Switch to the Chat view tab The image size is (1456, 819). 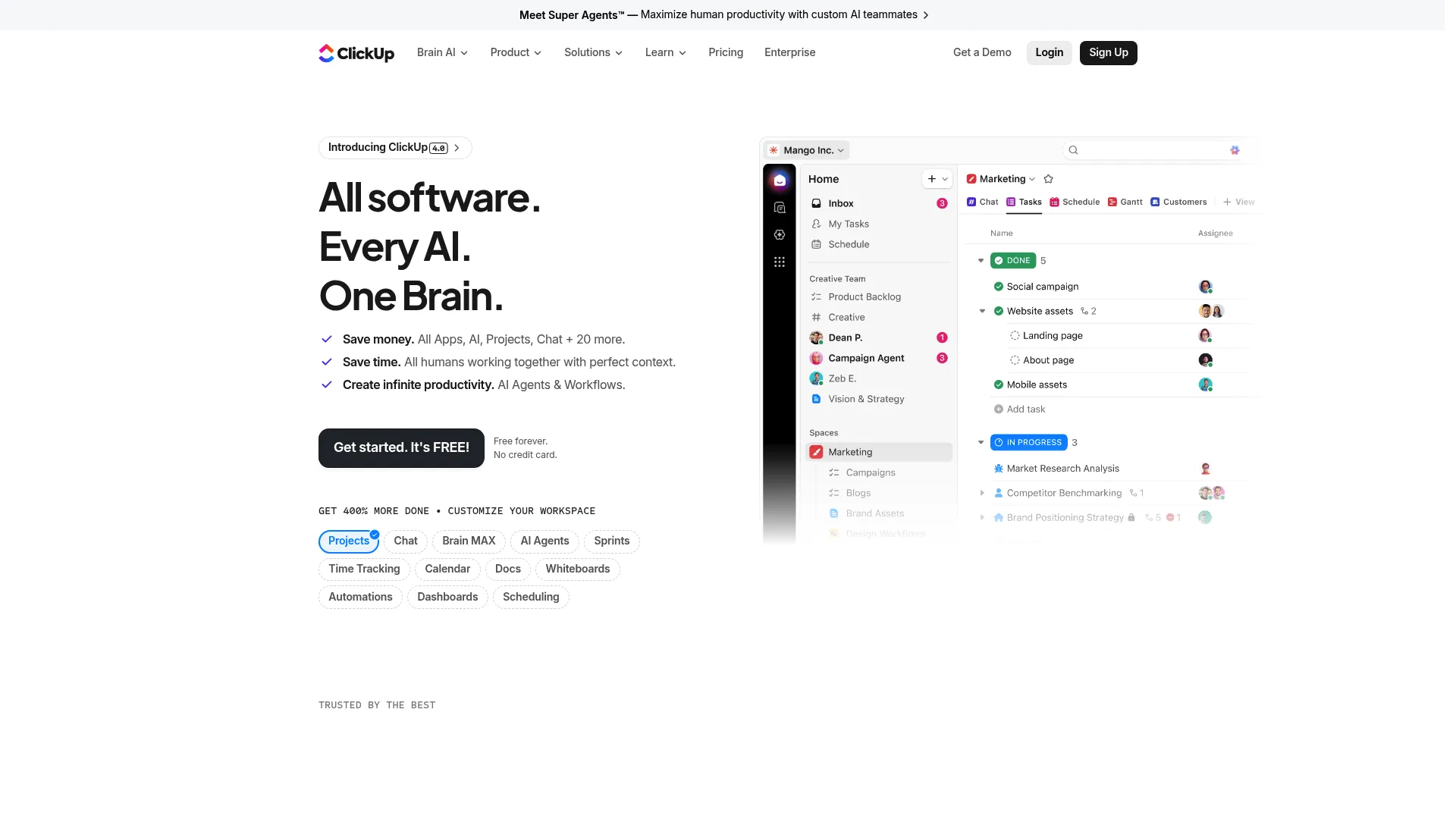tap(983, 202)
